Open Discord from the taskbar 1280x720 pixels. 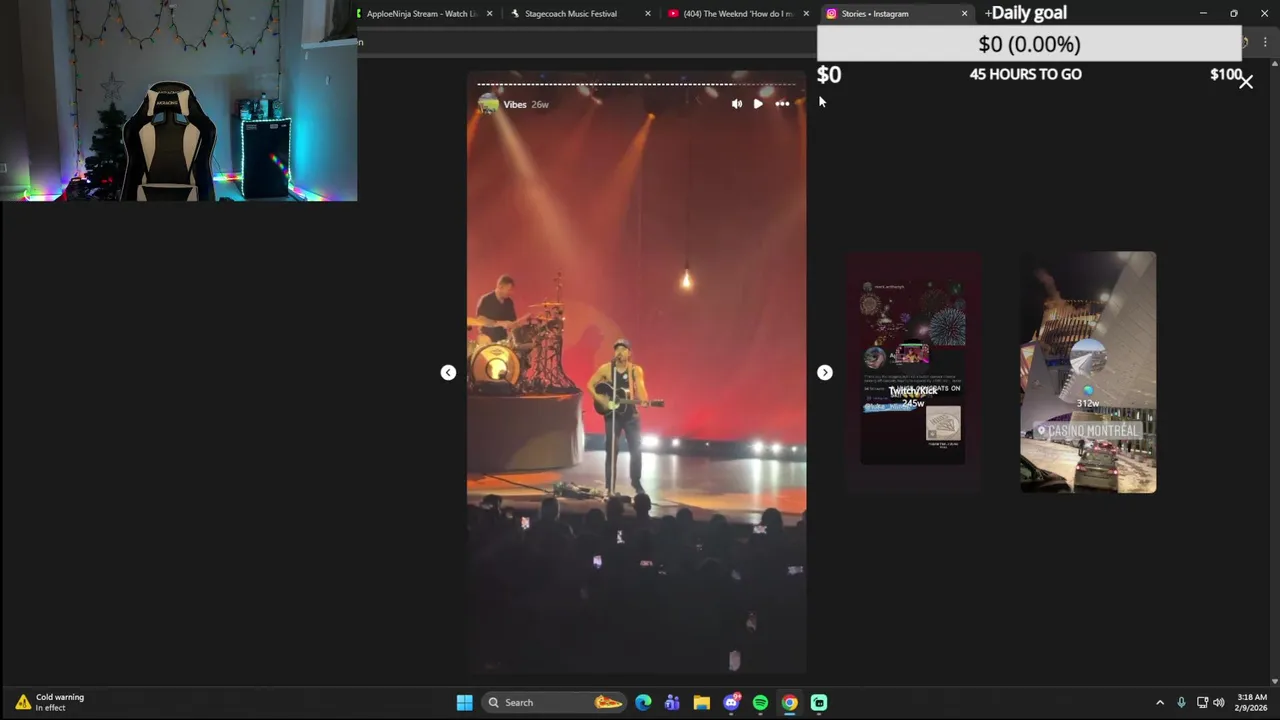tap(731, 702)
